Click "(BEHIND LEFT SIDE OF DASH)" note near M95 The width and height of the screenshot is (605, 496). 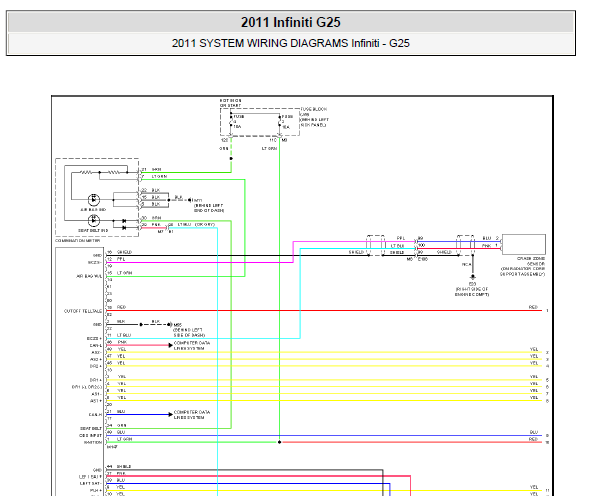pos(189,332)
